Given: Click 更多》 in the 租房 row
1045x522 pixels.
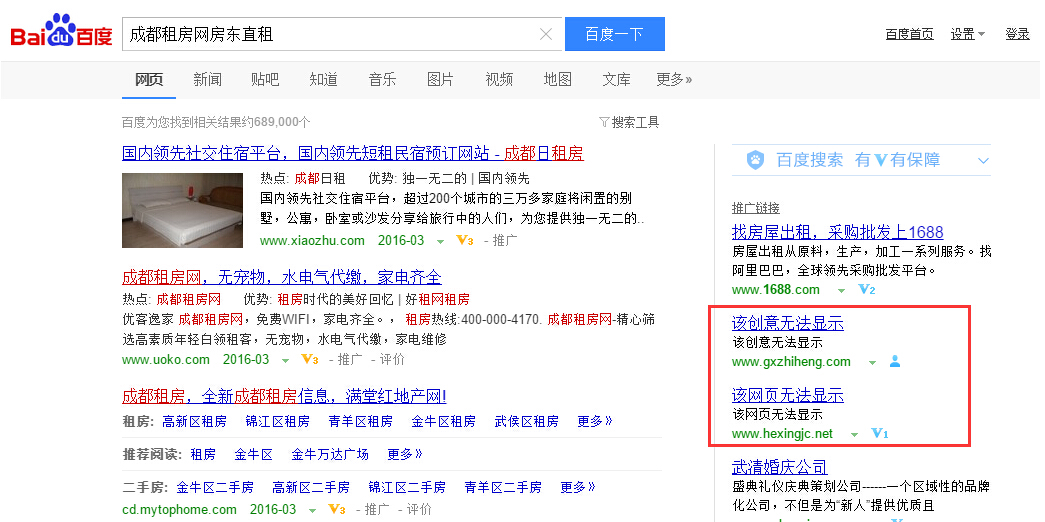Looking at the screenshot, I should tap(595, 421).
